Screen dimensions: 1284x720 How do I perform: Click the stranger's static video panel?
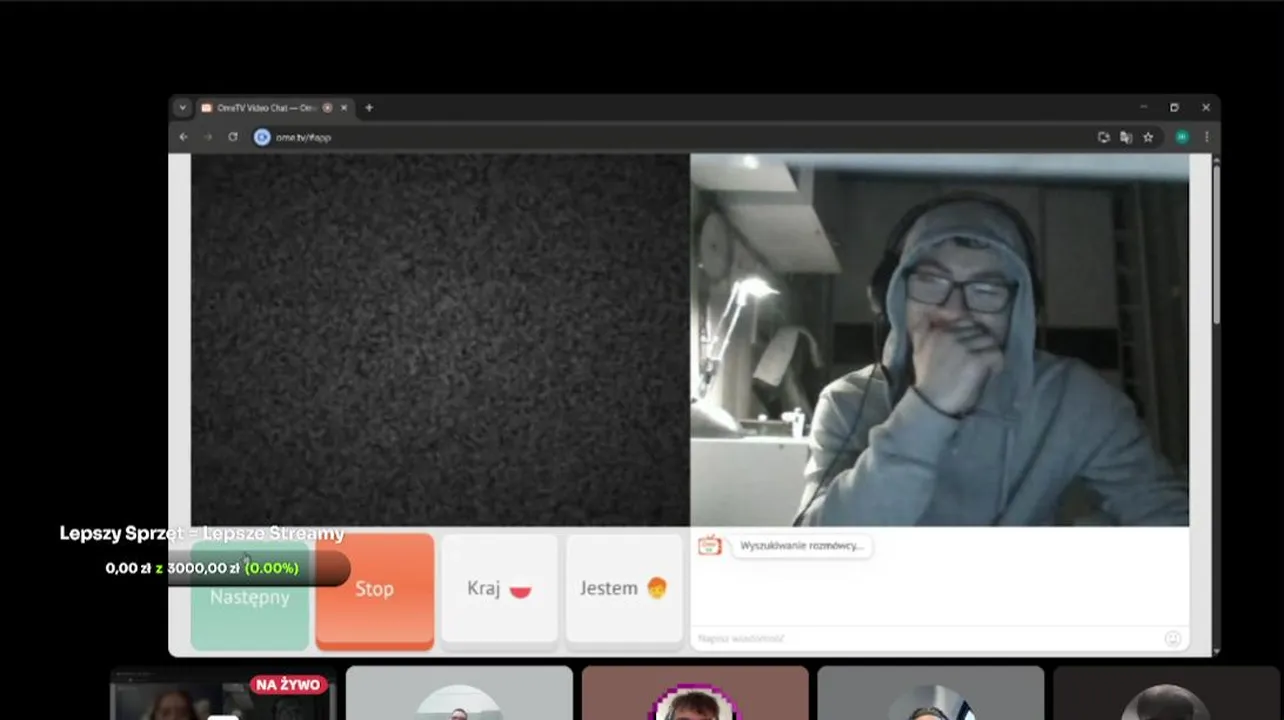coord(440,340)
